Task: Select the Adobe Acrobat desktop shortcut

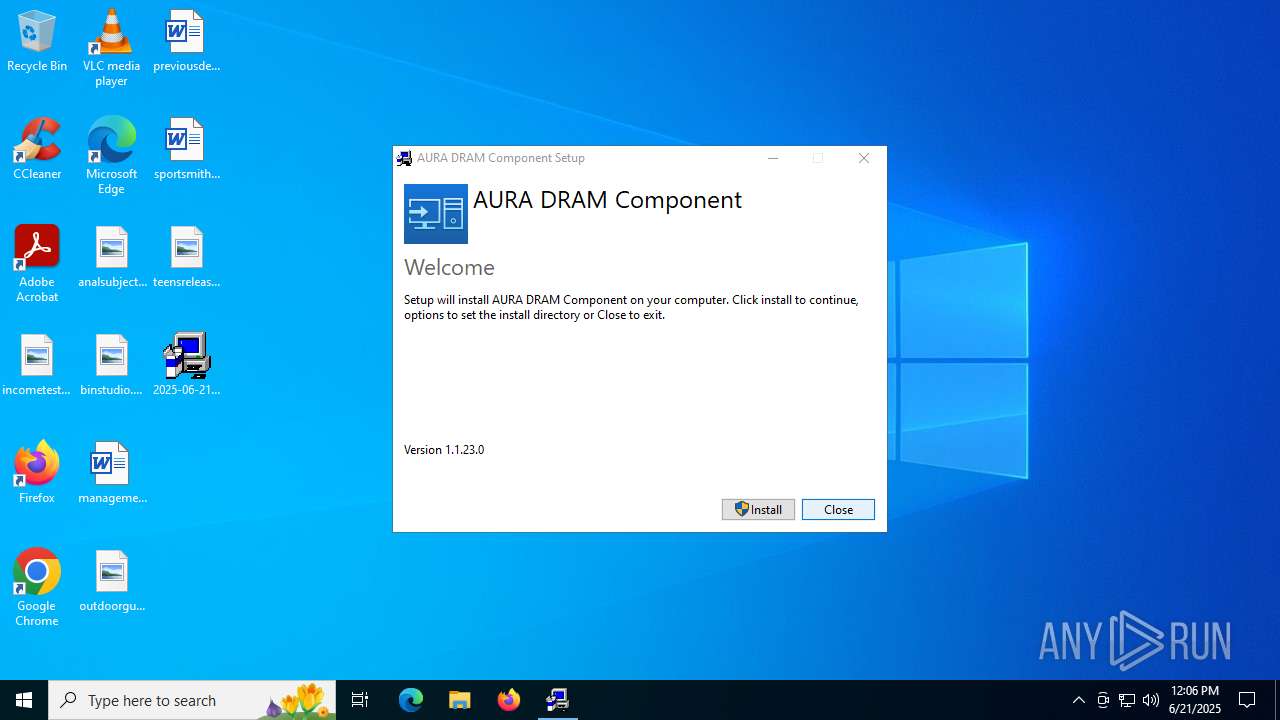Action: 37,264
